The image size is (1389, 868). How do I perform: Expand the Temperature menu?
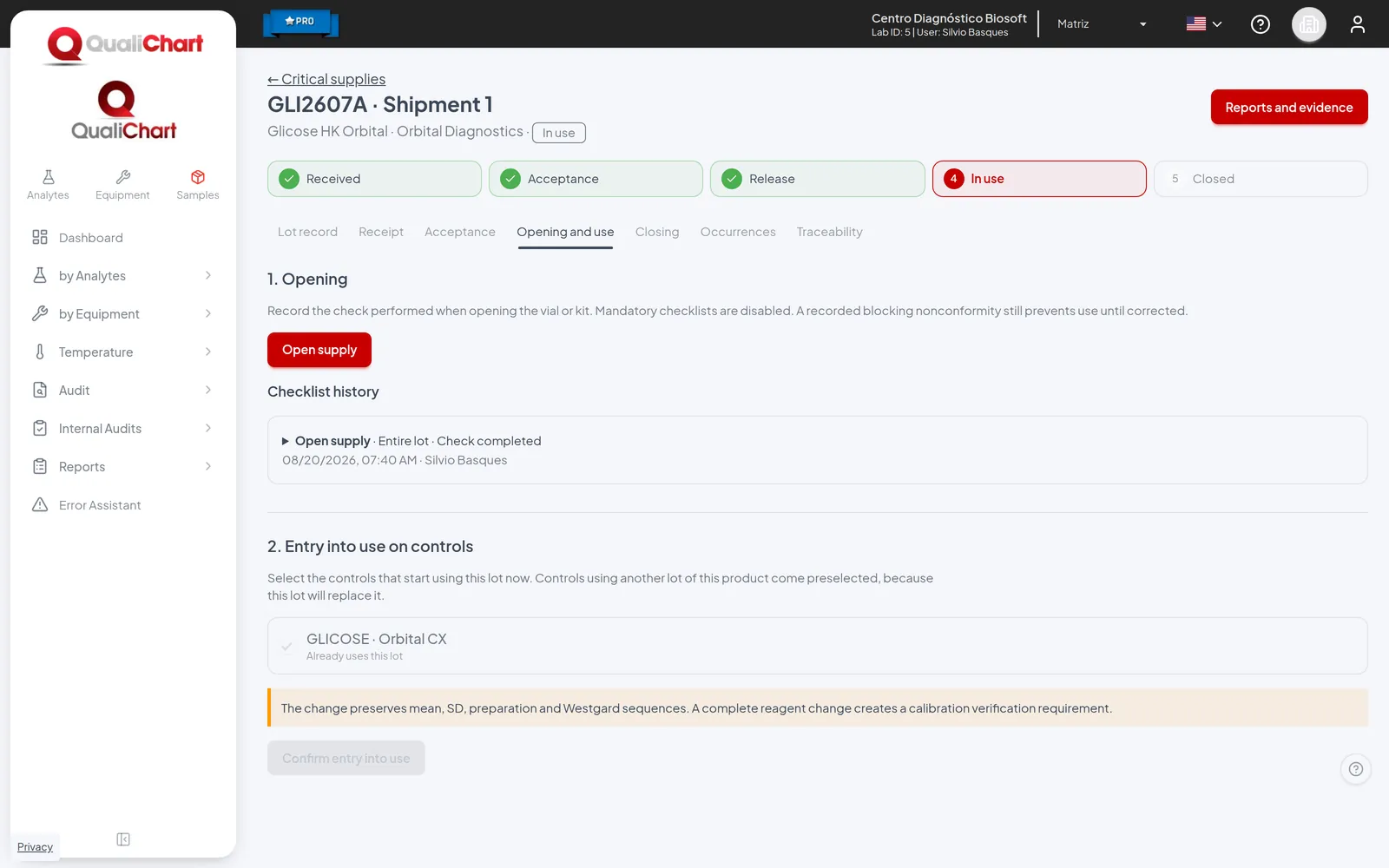pyautogui.click(x=122, y=352)
